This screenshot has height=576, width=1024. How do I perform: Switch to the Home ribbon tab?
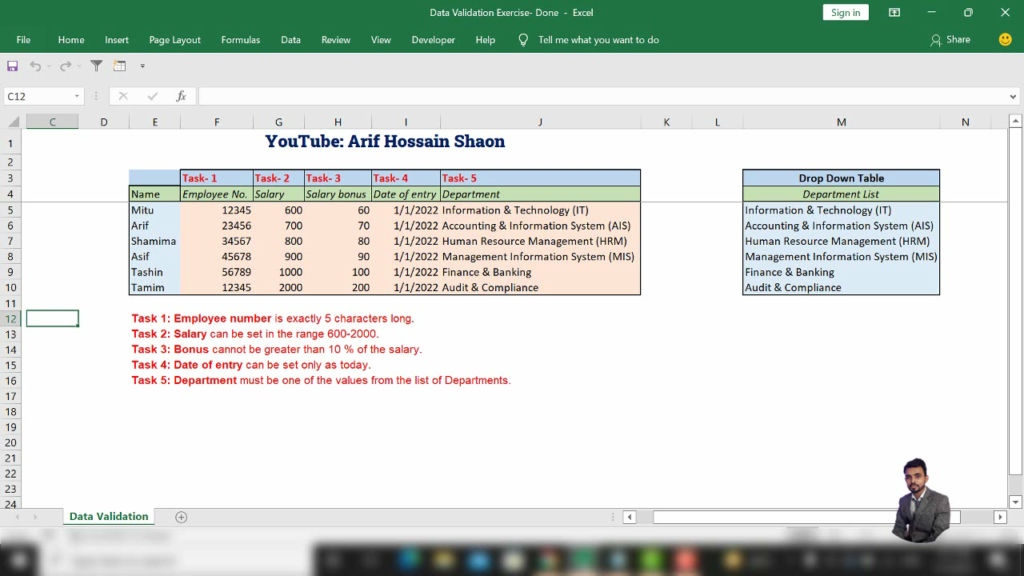click(71, 40)
